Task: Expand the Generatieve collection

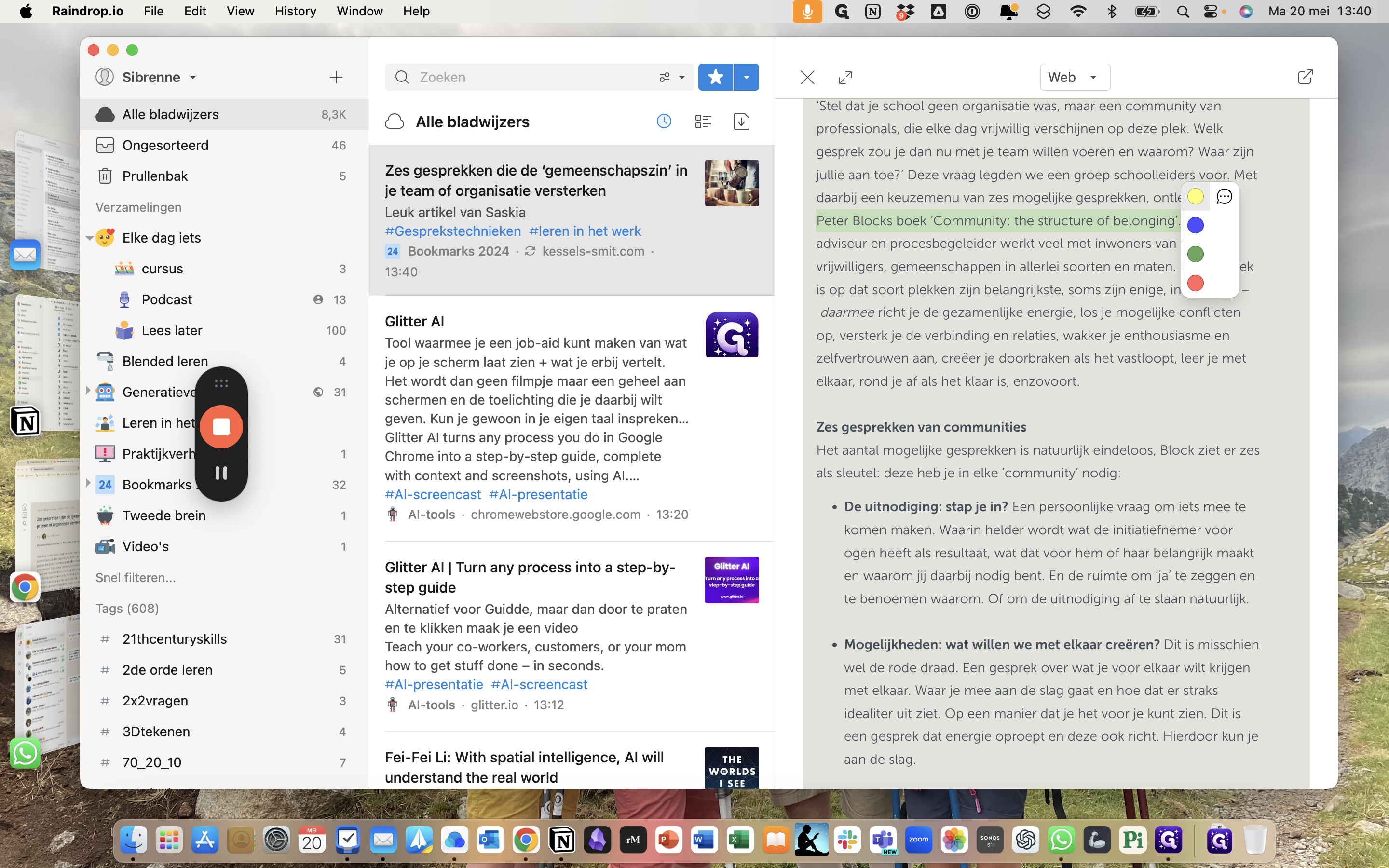Action: 88,392
